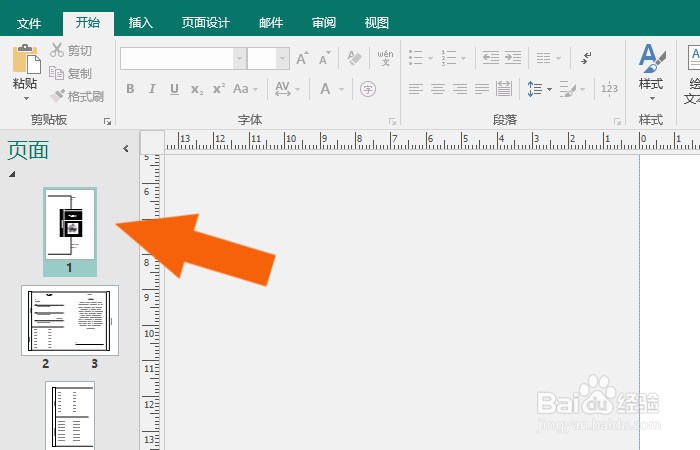Click the Cut (剪切) scissors button
The width and height of the screenshot is (700, 450).
[x=71, y=50]
